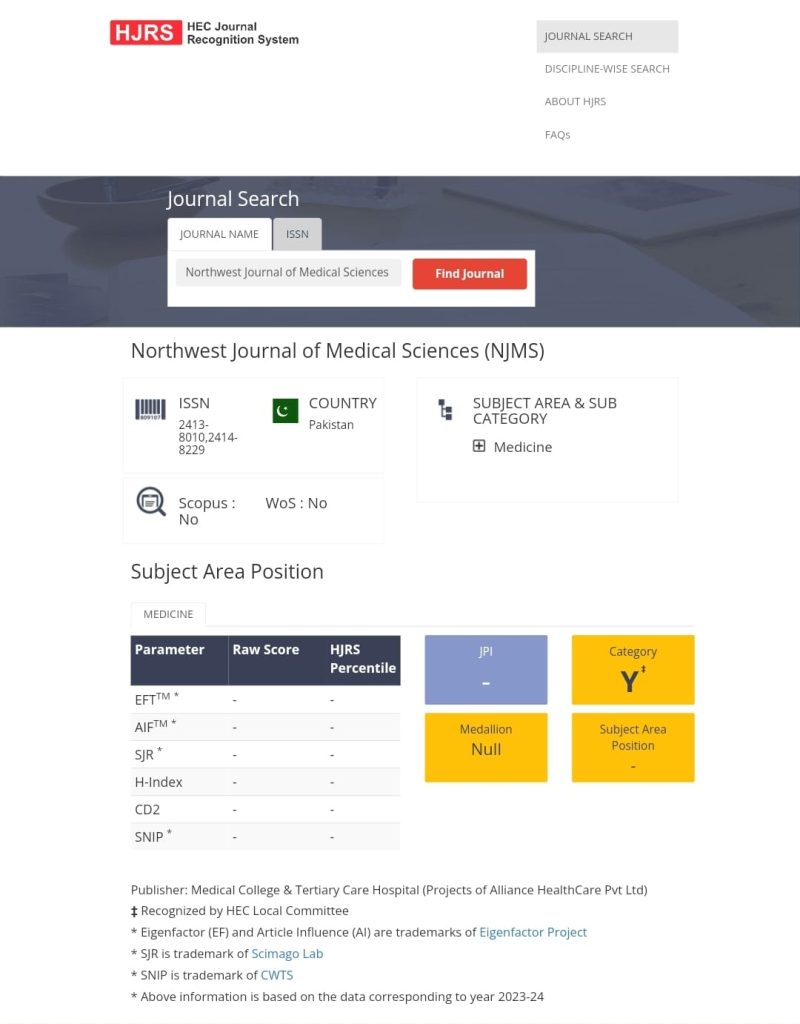This screenshot has width=800, height=1024.
Task: Click the HJRS logo
Action: (x=204, y=33)
